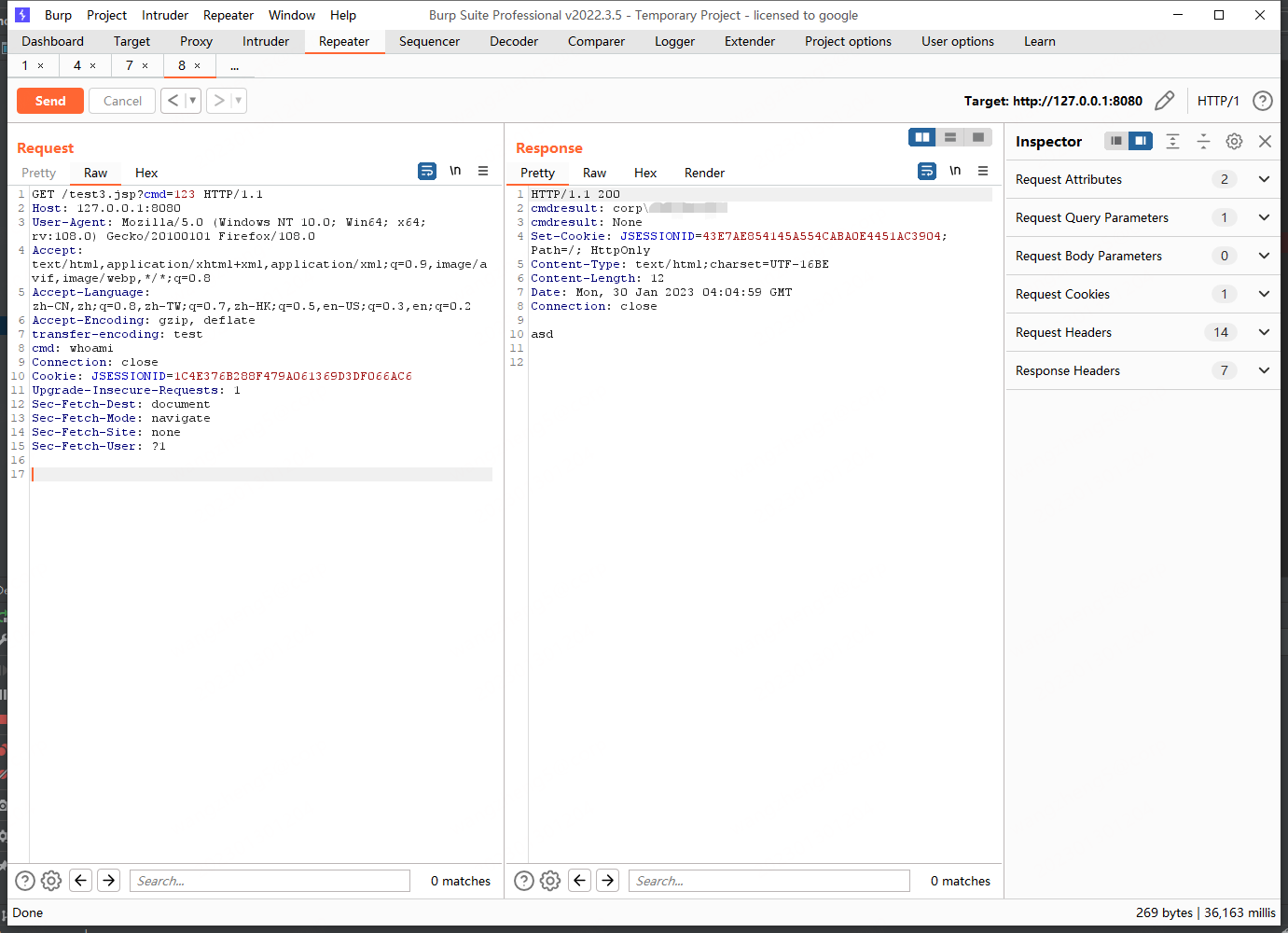This screenshot has height=933, width=1288.
Task: Open the more repeater tabs ellipsis
Action: coord(234,66)
